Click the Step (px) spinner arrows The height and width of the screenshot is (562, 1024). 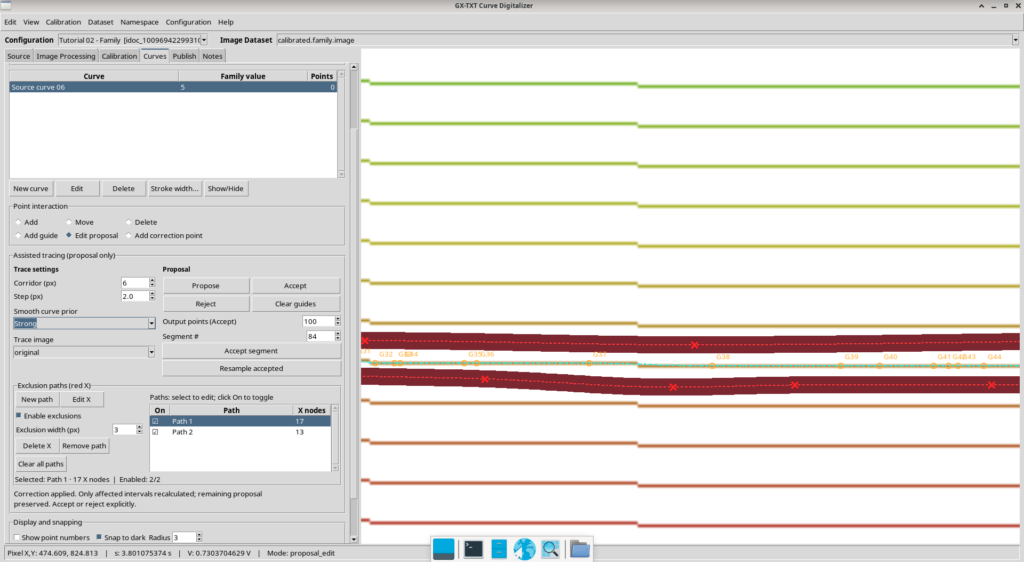tap(152, 296)
